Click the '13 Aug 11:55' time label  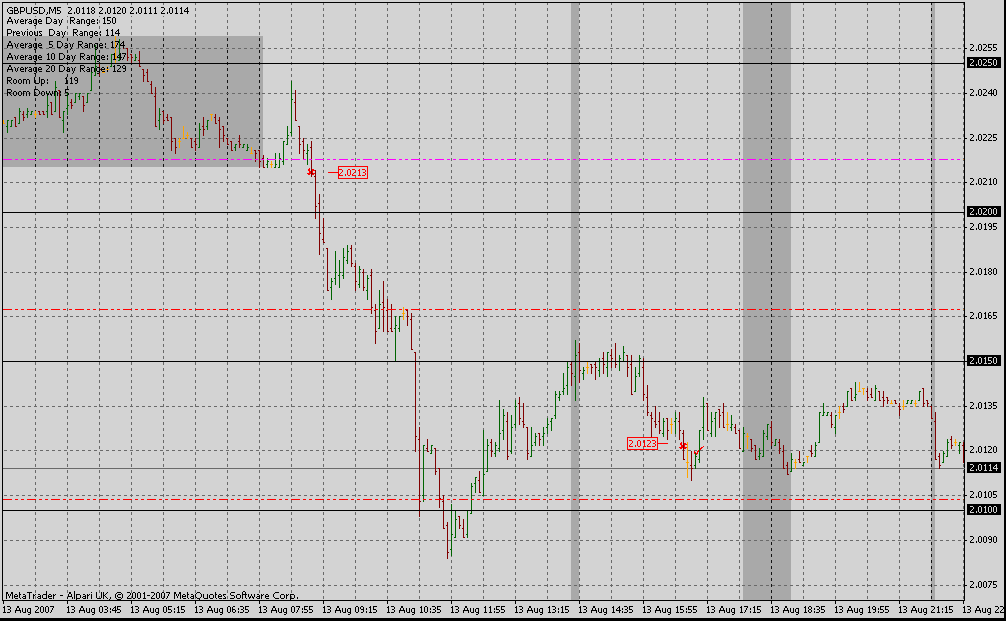[478, 609]
